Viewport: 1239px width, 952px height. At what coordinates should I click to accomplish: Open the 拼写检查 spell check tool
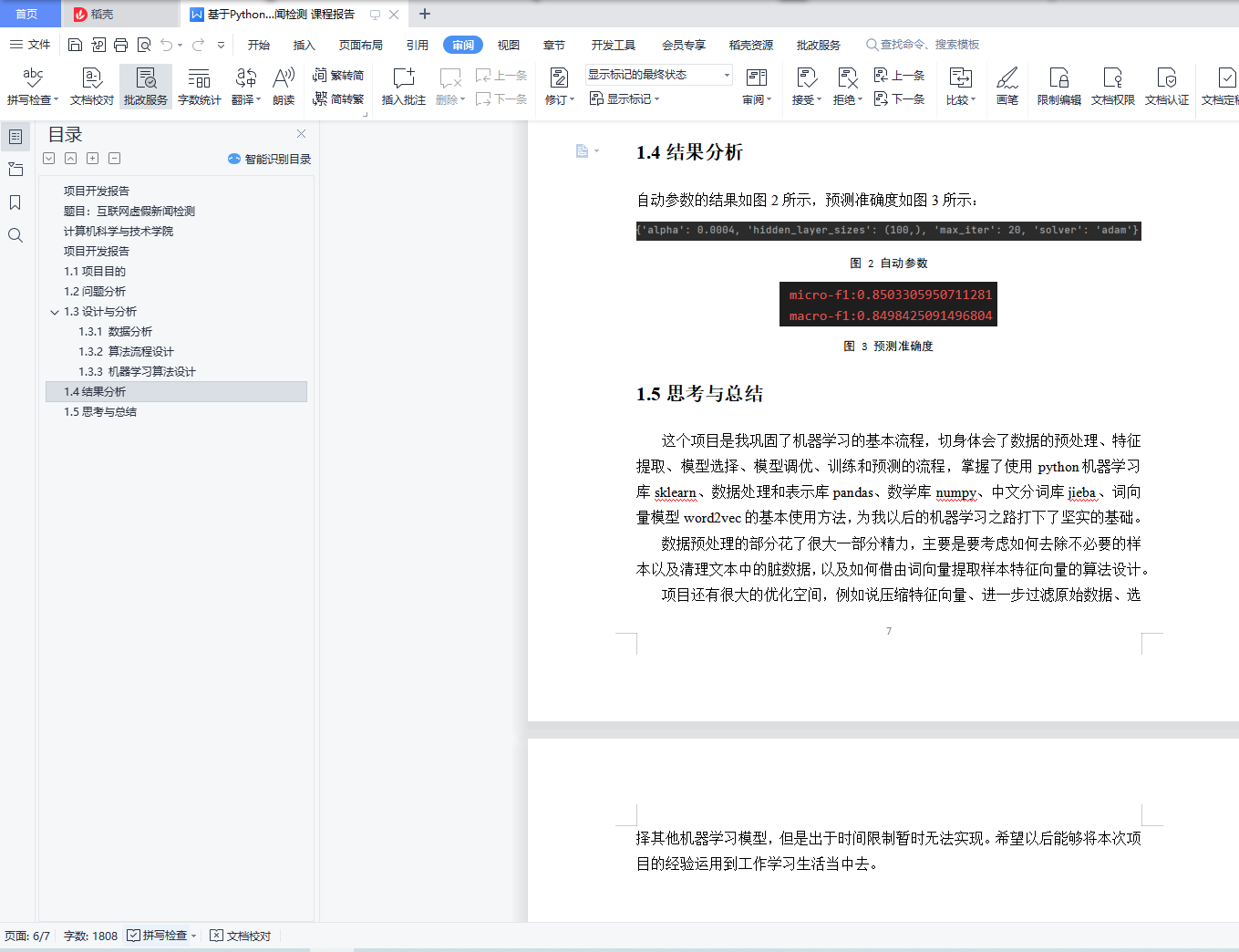[33, 87]
